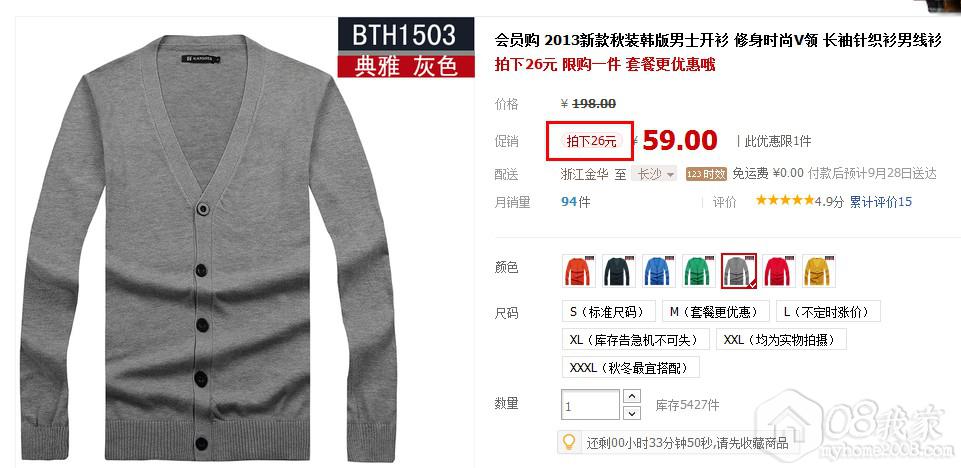Choose size XXL（均为实物拍摄）
This screenshot has width=961, height=468.
(781, 339)
